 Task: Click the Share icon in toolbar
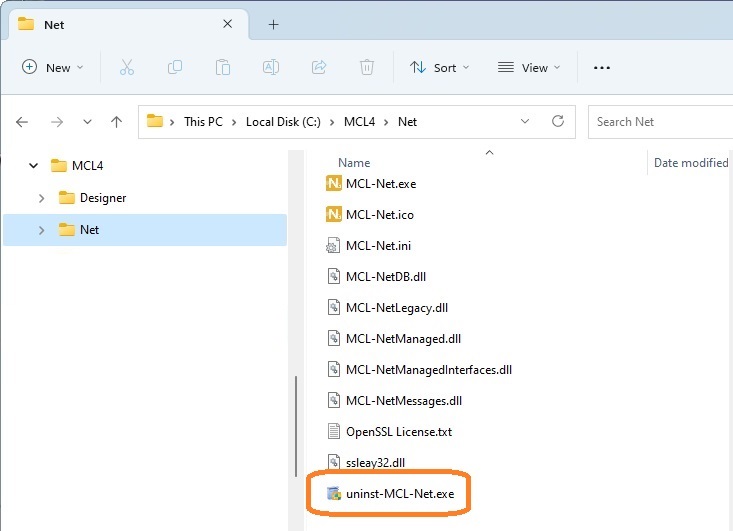coord(319,67)
